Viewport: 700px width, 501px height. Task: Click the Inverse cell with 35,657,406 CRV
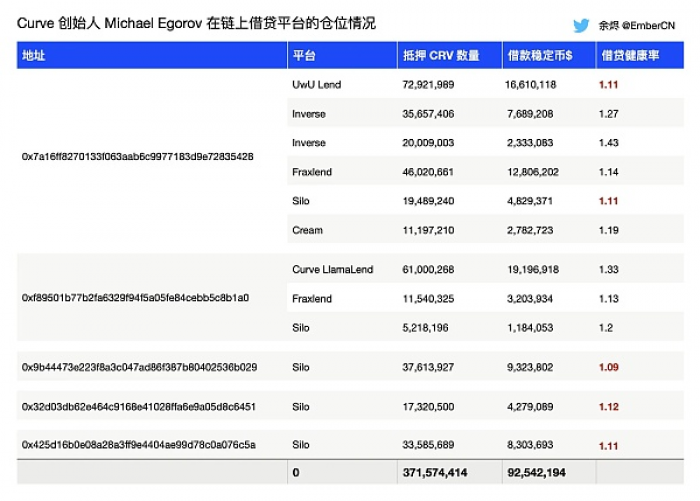[308, 114]
